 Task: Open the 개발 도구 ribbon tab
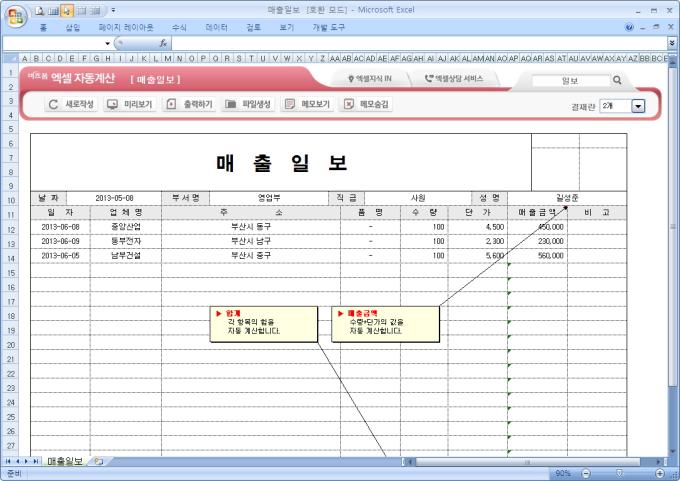[x=328, y=27]
